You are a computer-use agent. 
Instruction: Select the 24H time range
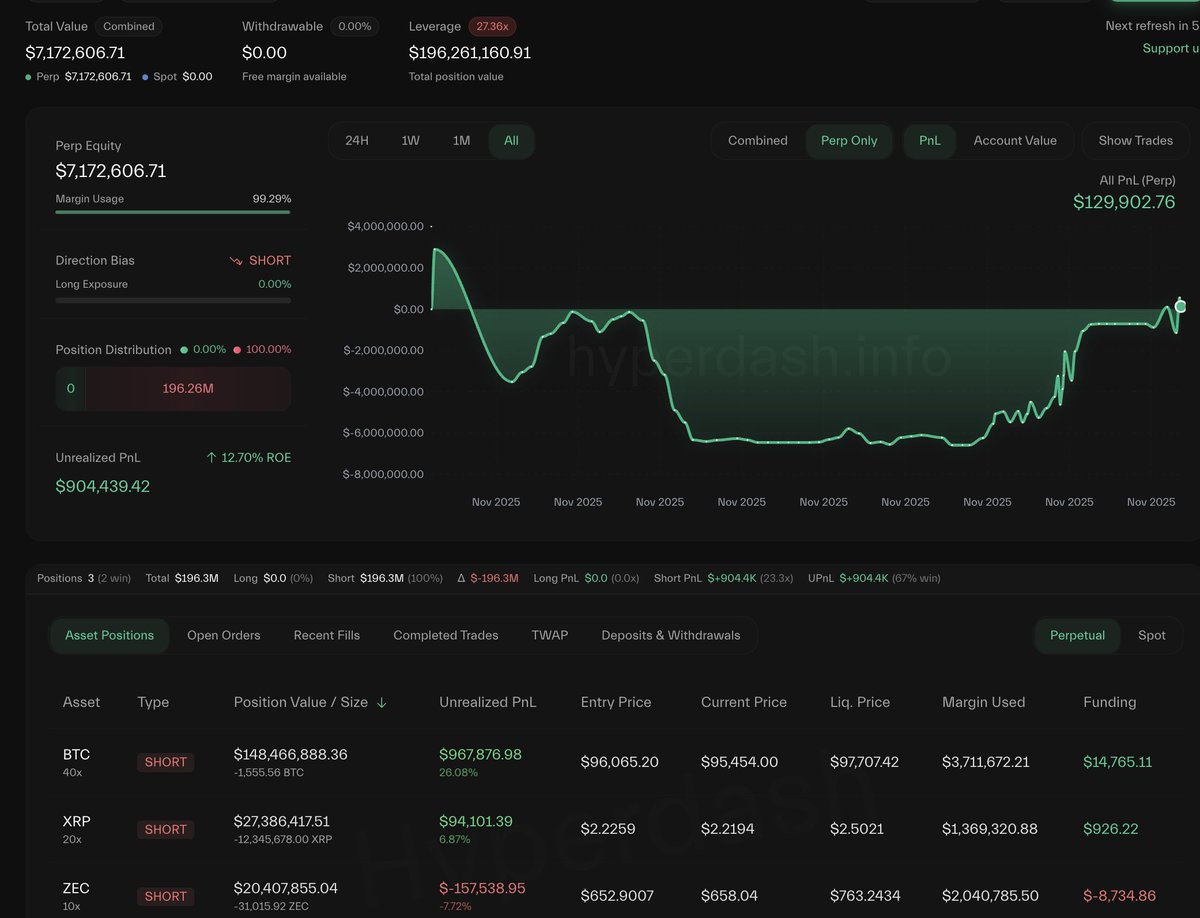coord(357,141)
